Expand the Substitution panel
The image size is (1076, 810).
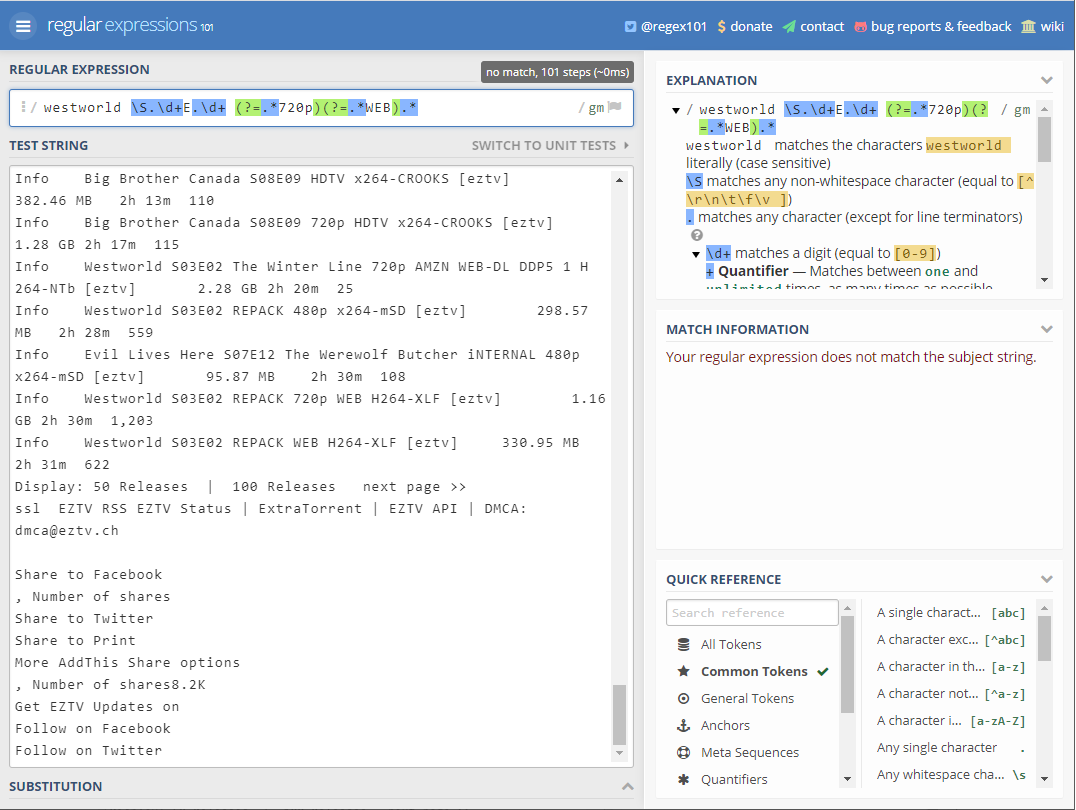627,787
